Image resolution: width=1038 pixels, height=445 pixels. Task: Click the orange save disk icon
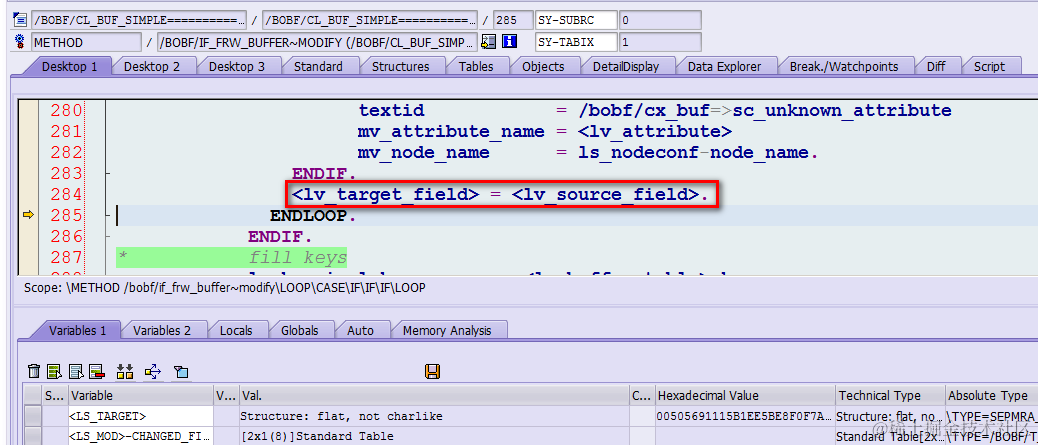click(x=433, y=371)
